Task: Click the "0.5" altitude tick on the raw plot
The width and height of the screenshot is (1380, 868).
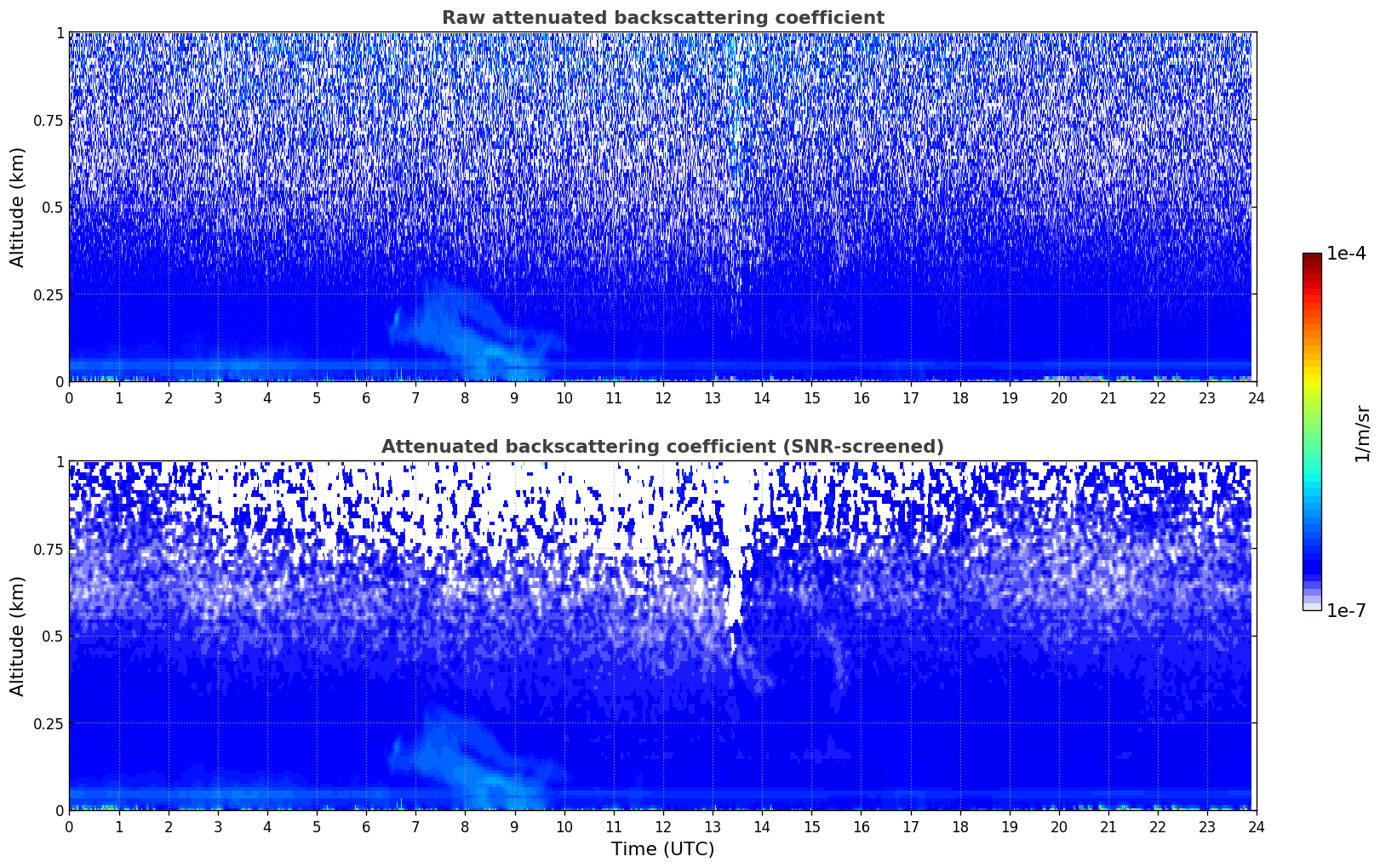Action: (x=53, y=207)
